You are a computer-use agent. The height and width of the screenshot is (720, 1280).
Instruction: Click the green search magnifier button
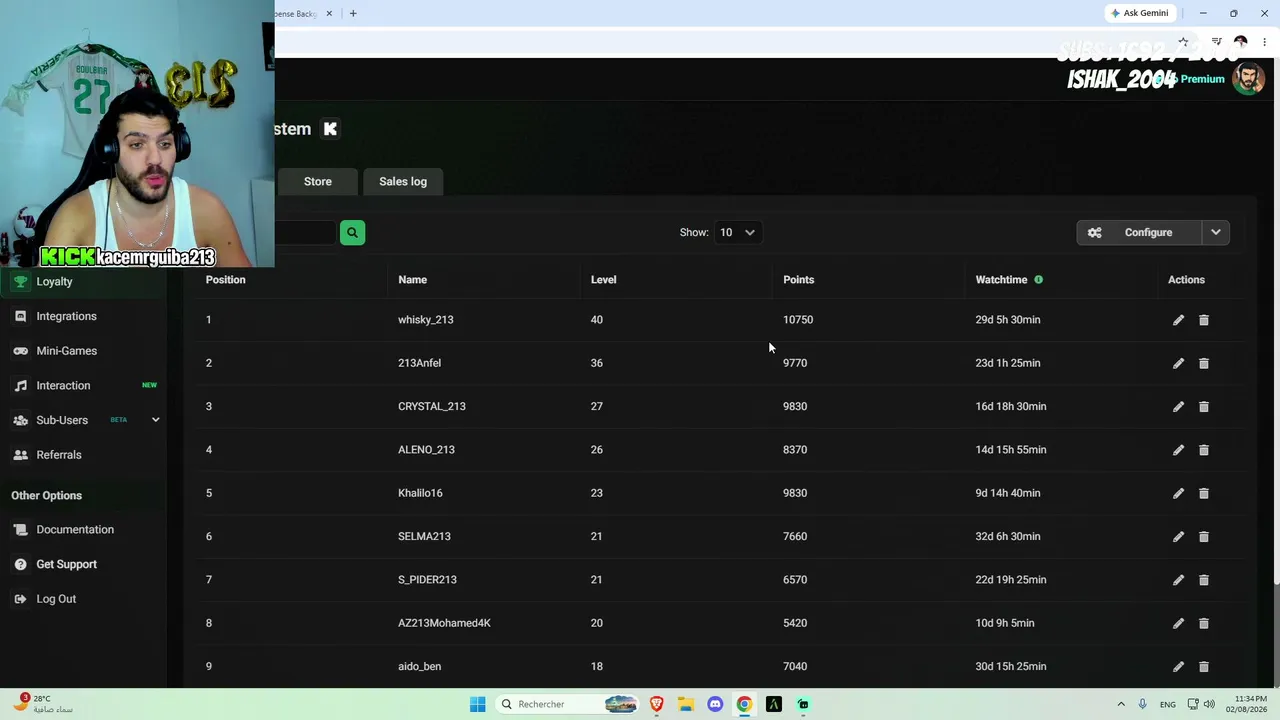tap(352, 232)
